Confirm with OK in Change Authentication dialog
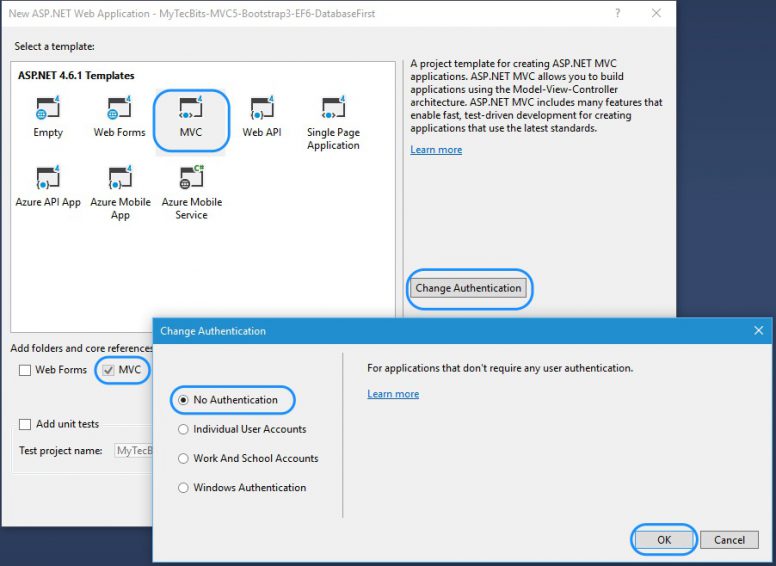The height and width of the screenshot is (566, 776). [x=664, y=540]
